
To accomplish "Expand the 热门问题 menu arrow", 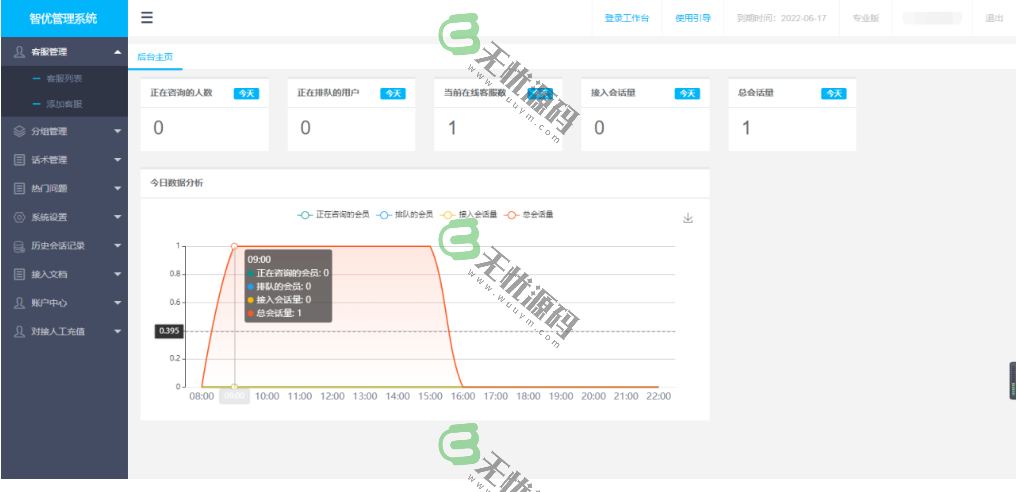I will coord(117,188).
